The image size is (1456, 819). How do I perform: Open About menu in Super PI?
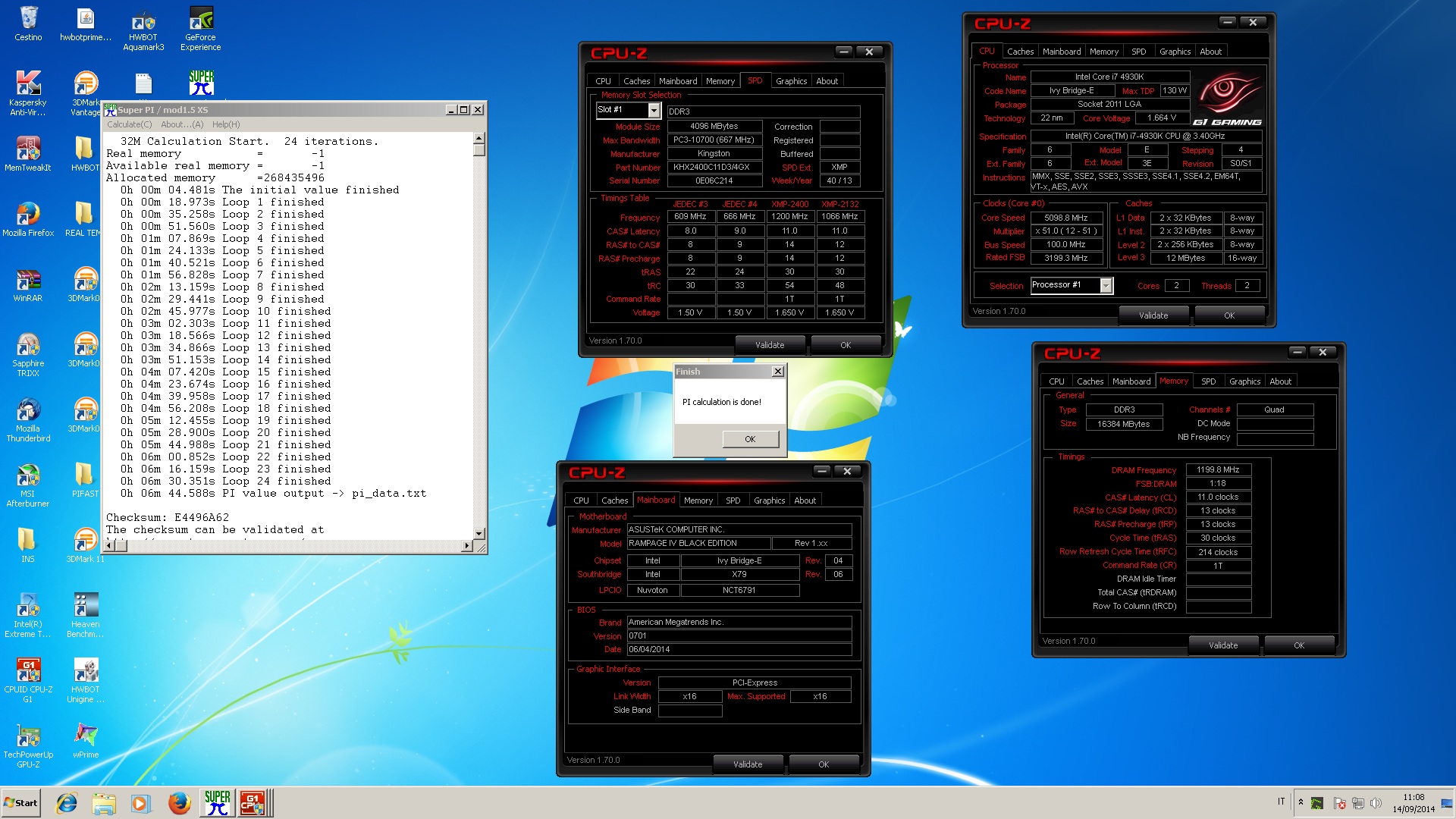(x=182, y=124)
